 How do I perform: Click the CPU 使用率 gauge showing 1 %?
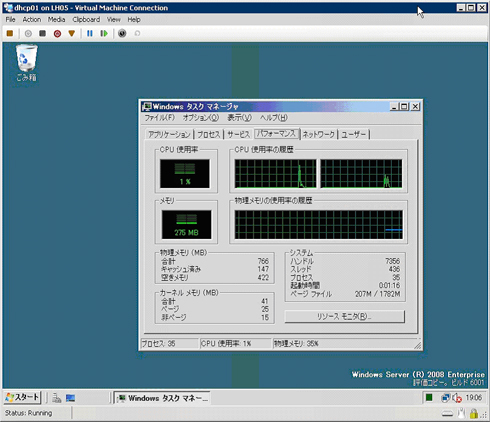point(185,174)
